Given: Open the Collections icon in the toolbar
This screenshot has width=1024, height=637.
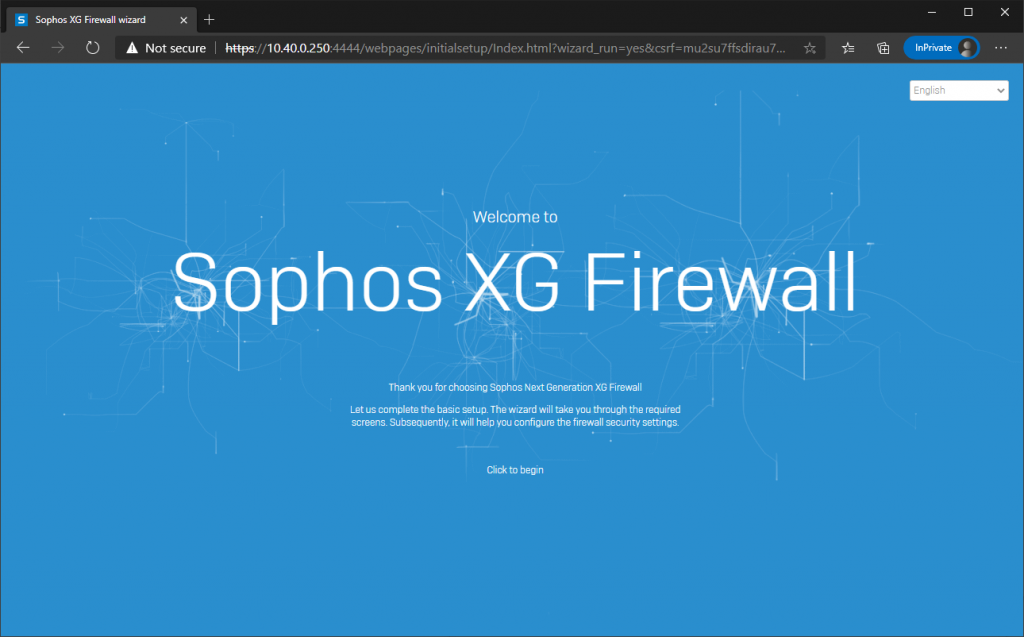Looking at the screenshot, I should coord(883,48).
